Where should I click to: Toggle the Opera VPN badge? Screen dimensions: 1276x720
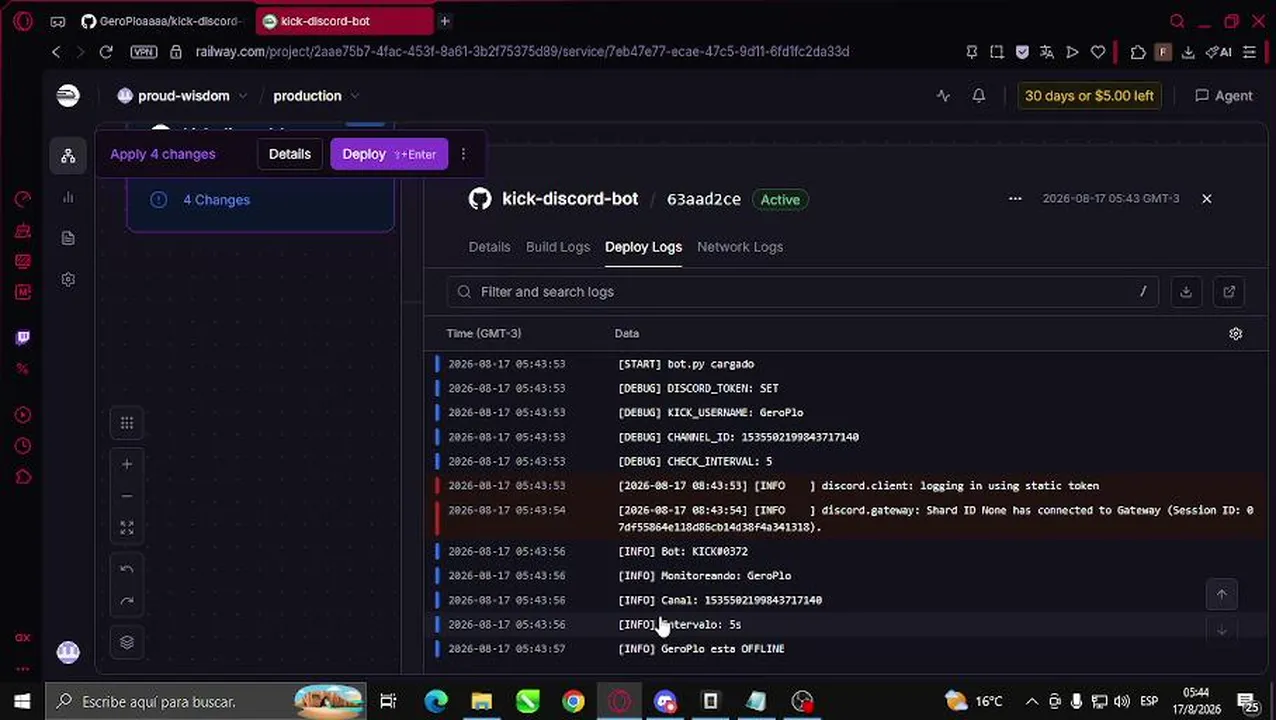[x=143, y=52]
